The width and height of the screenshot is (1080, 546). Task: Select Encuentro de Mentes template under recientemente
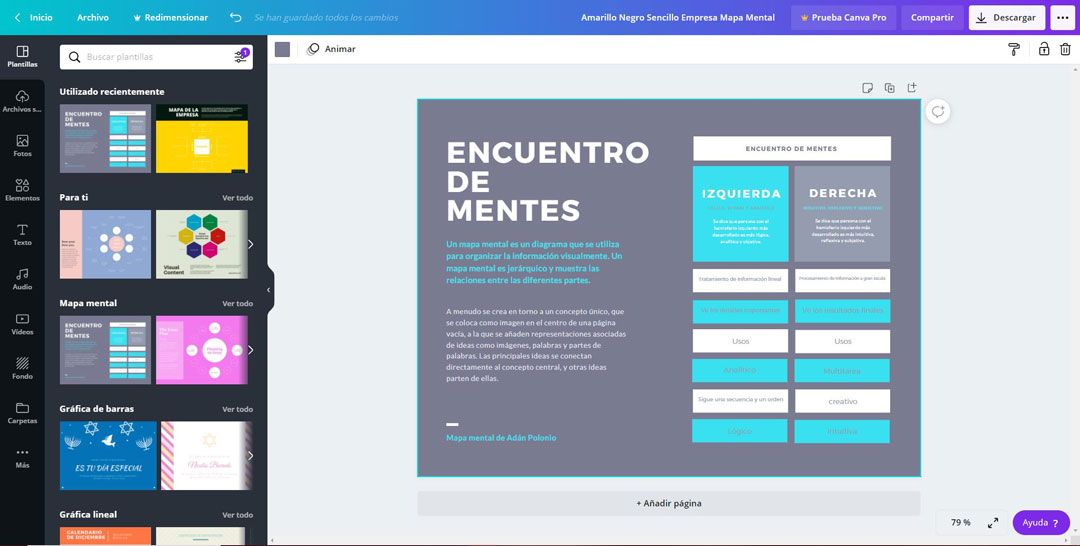105,138
